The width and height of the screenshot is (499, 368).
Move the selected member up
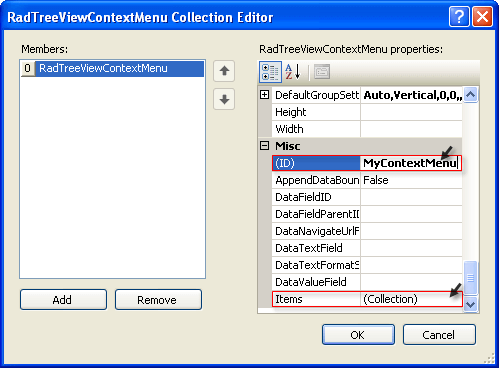tap(224, 71)
